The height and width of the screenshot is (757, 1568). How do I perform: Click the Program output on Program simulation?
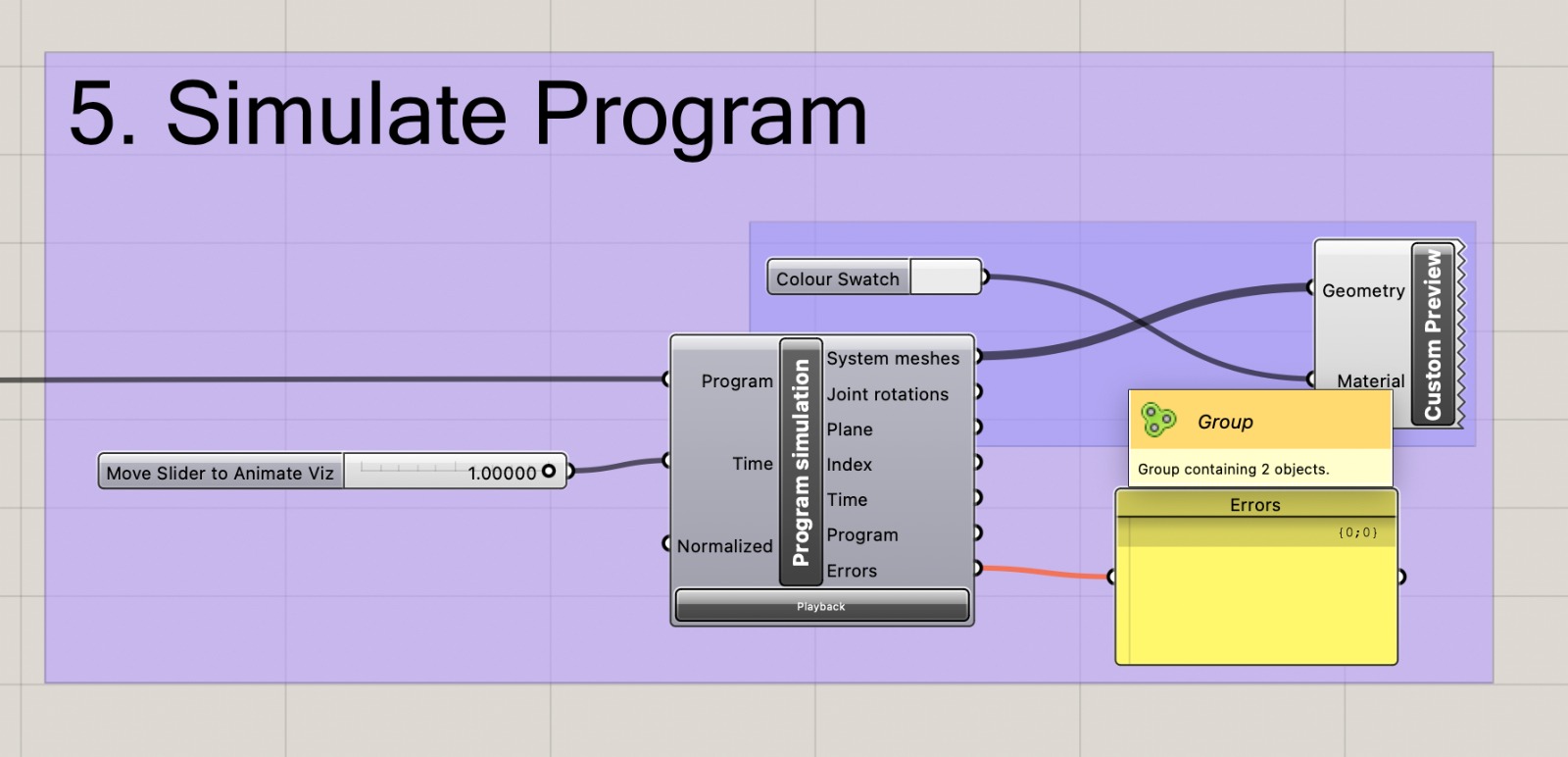click(861, 534)
